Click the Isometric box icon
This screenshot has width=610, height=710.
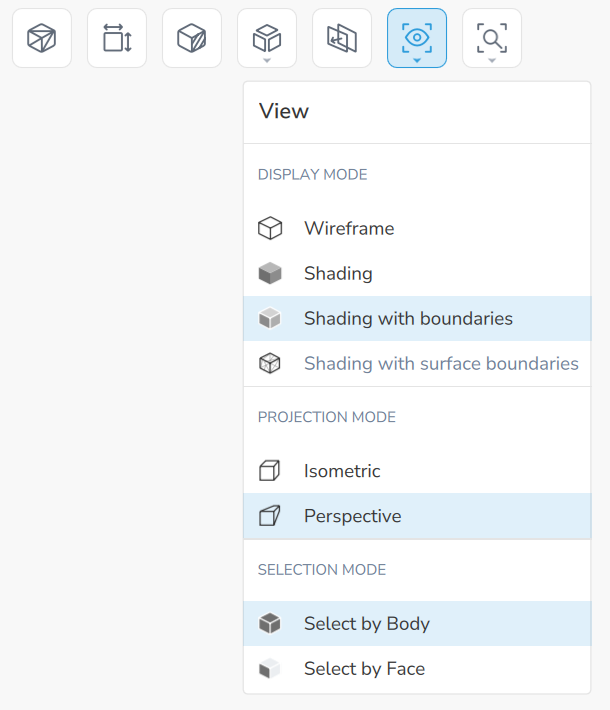(x=270, y=471)
